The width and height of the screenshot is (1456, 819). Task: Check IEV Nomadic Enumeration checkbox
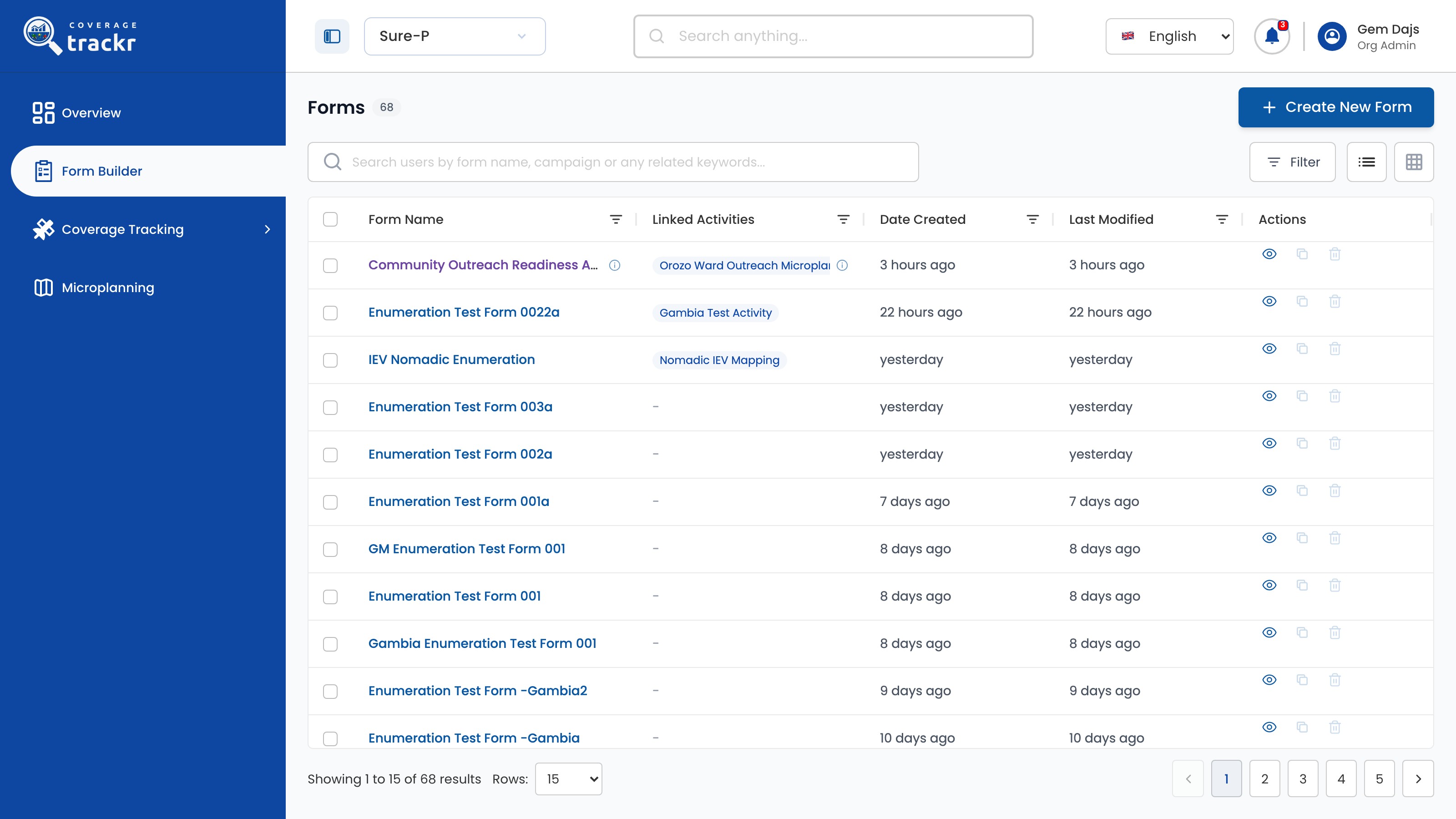coord(330,361)
